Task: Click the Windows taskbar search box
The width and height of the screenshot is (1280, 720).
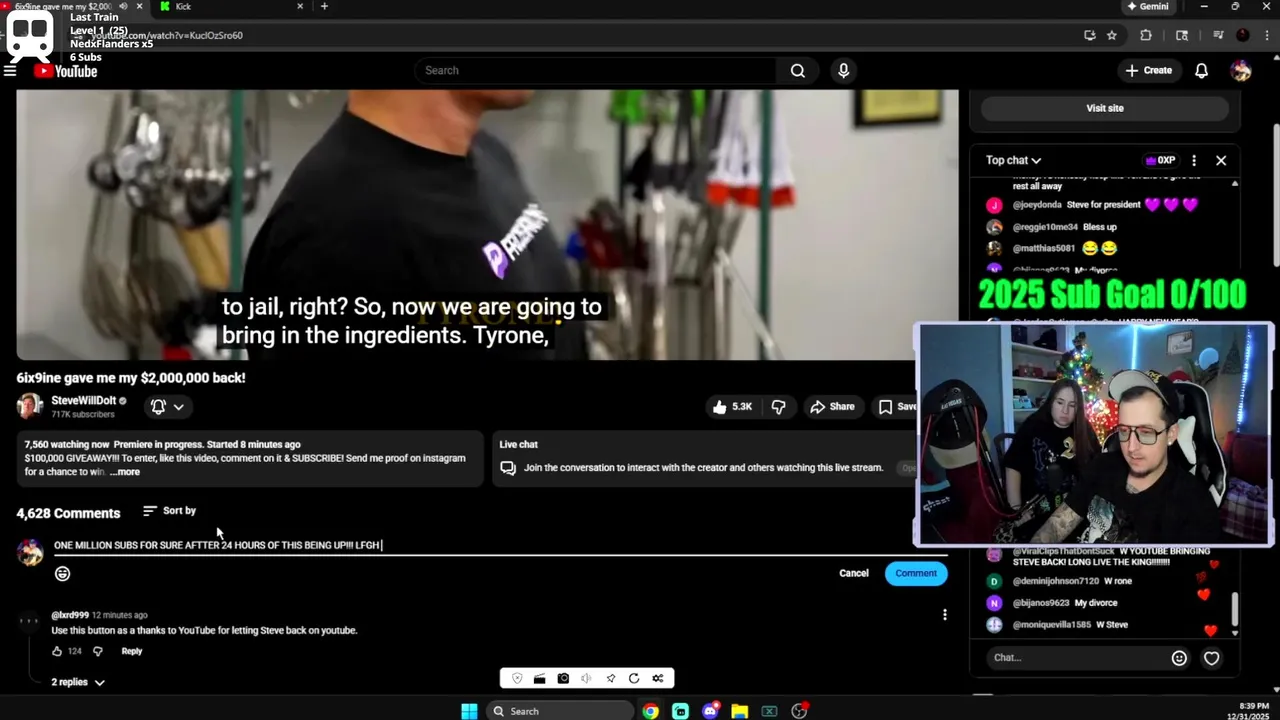Action: pos(560,711)
